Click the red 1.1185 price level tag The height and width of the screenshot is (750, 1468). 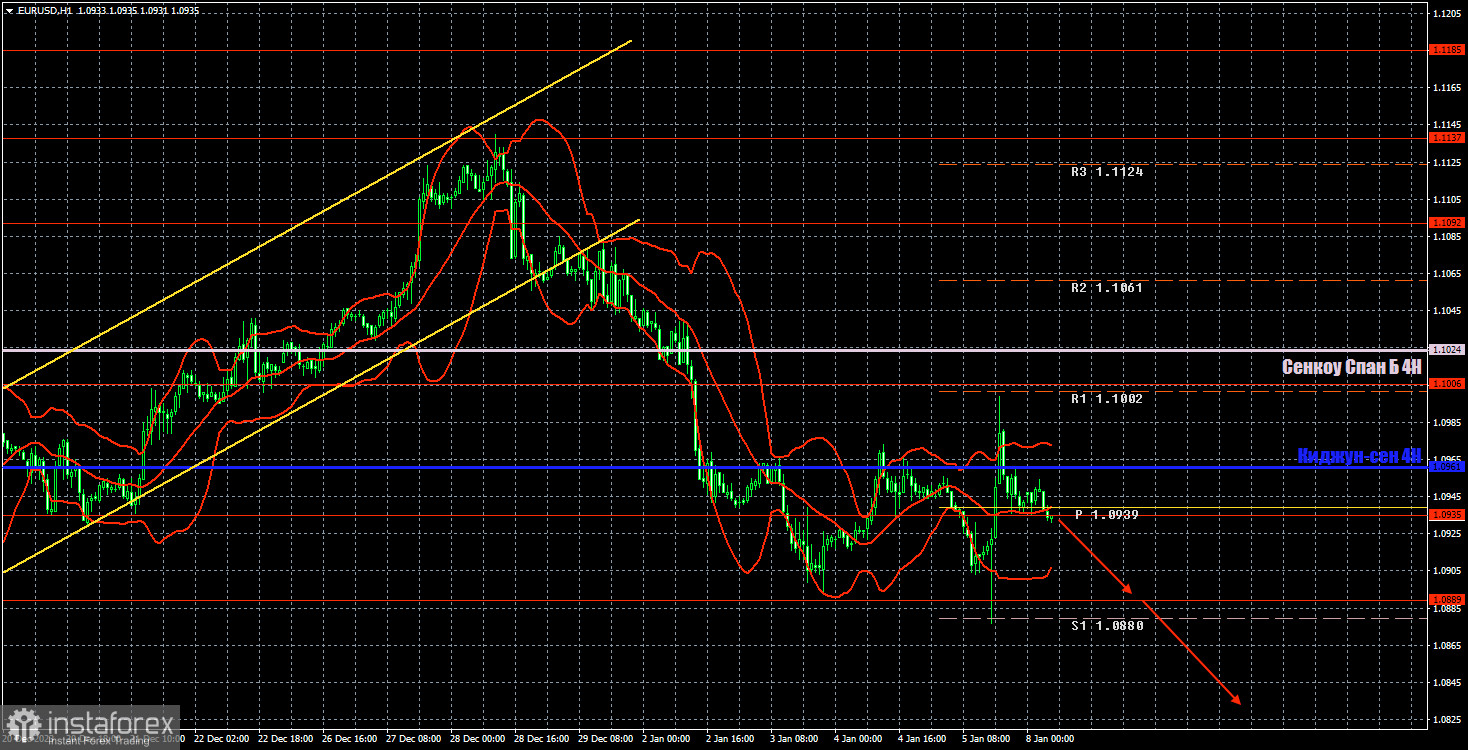pyautogui.click(x=1447, y=49)
